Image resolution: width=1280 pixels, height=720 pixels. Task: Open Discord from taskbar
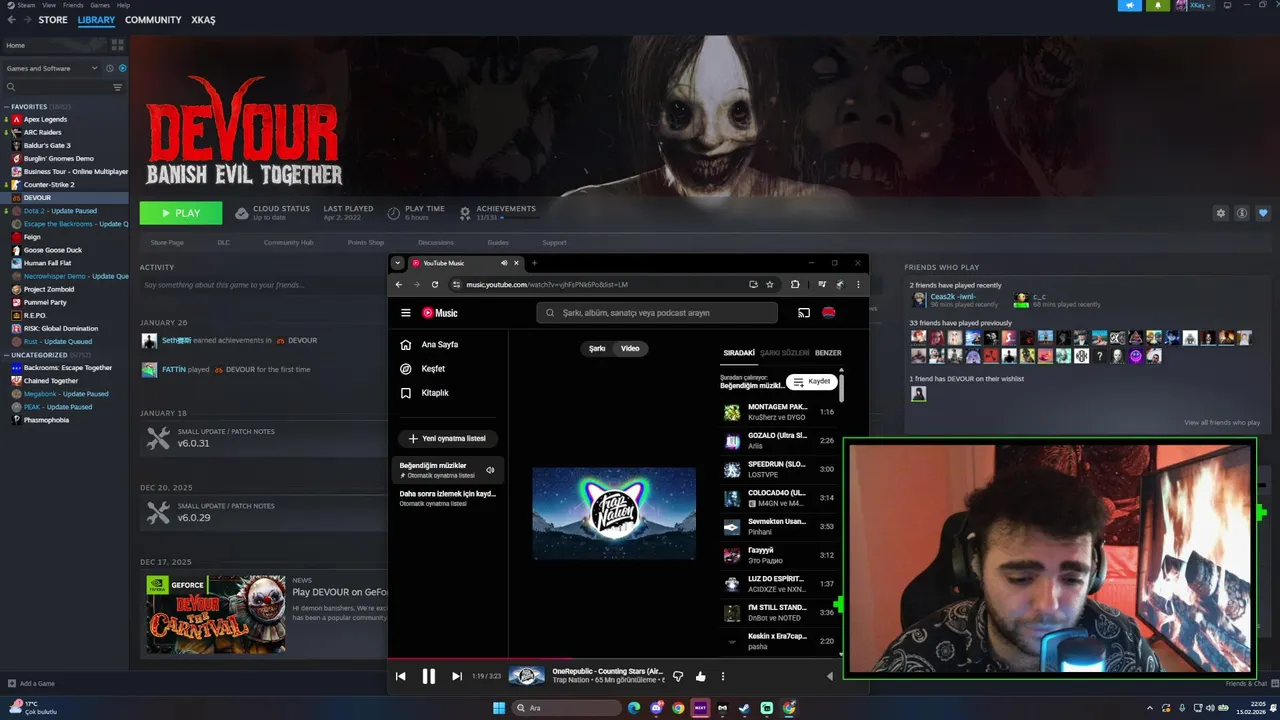[656, 708]
